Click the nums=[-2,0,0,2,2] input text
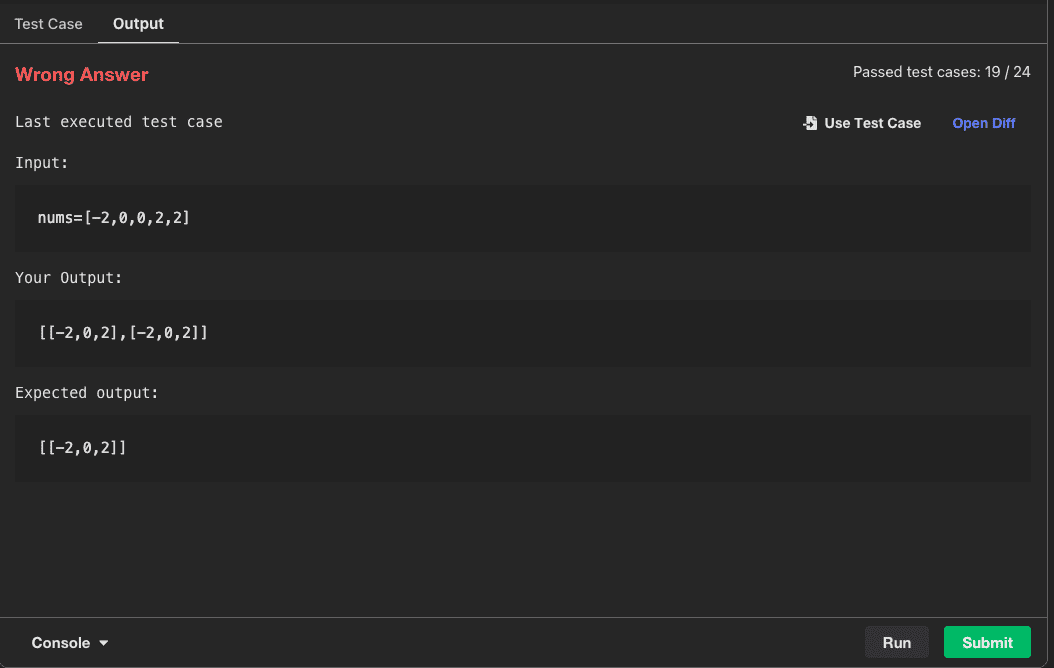The height and width of the screenshot is (668, 1054). tap(113, 217)
